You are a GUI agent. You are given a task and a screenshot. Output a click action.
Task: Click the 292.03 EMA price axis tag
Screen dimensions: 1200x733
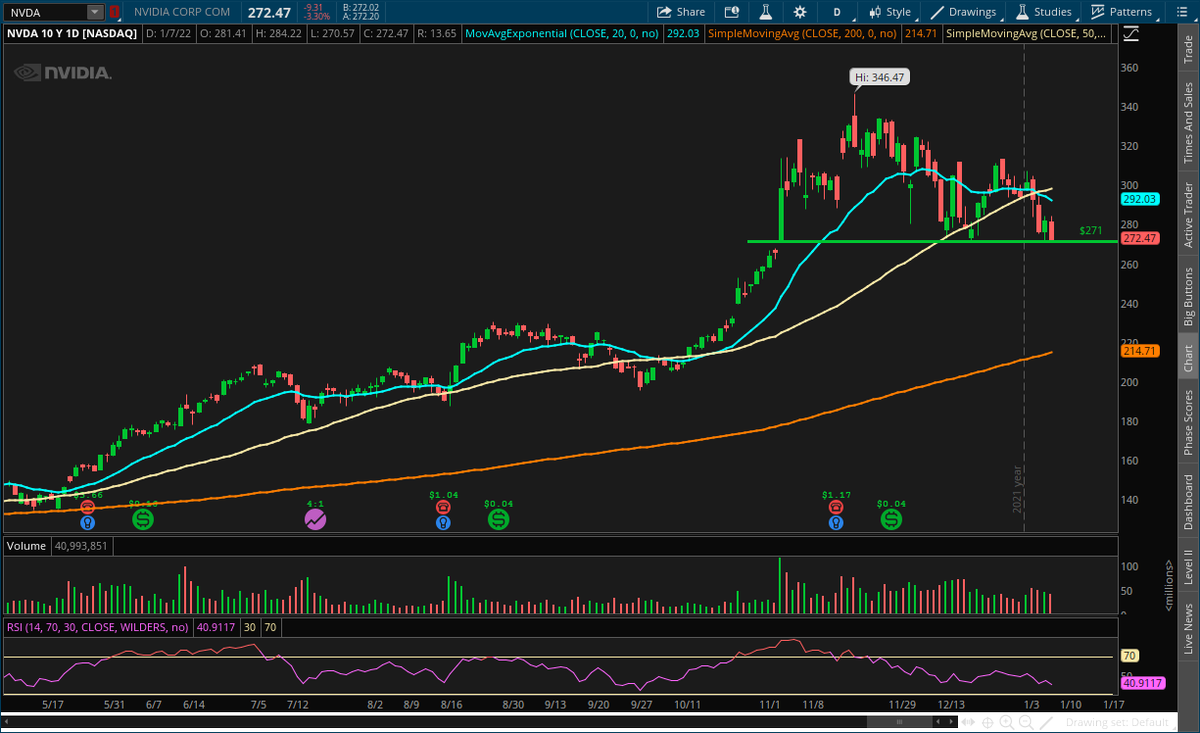[x=1138, y=199]
